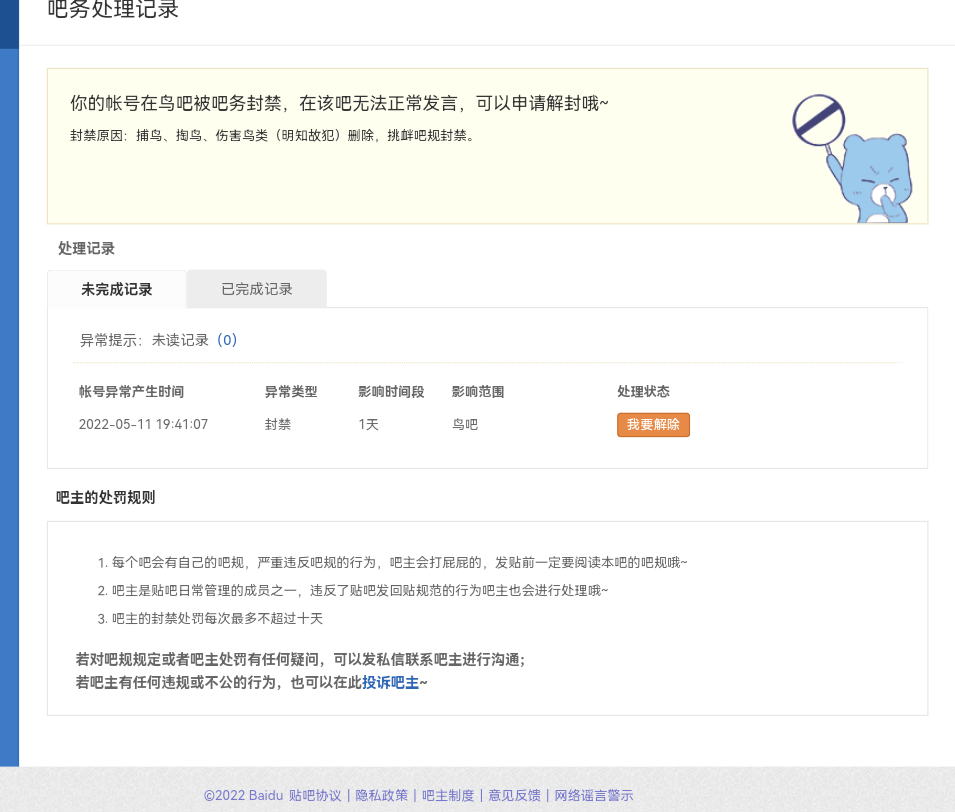The image size is (955, 812).
Task: Click the 异常类型 column header
Action: click(x=291, y=392)
